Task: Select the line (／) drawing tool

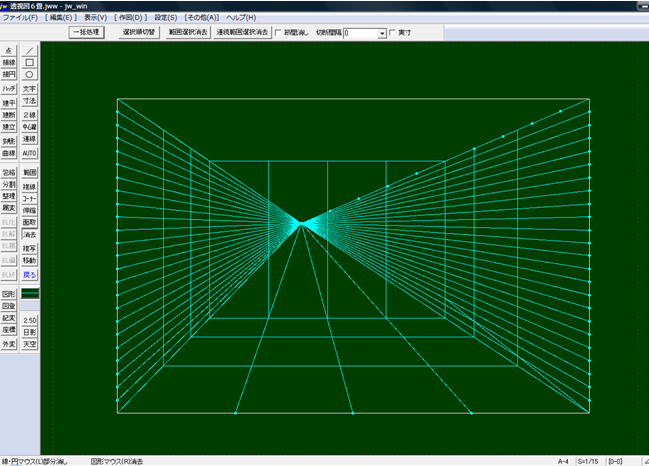Action: click(x=30, y=49)
